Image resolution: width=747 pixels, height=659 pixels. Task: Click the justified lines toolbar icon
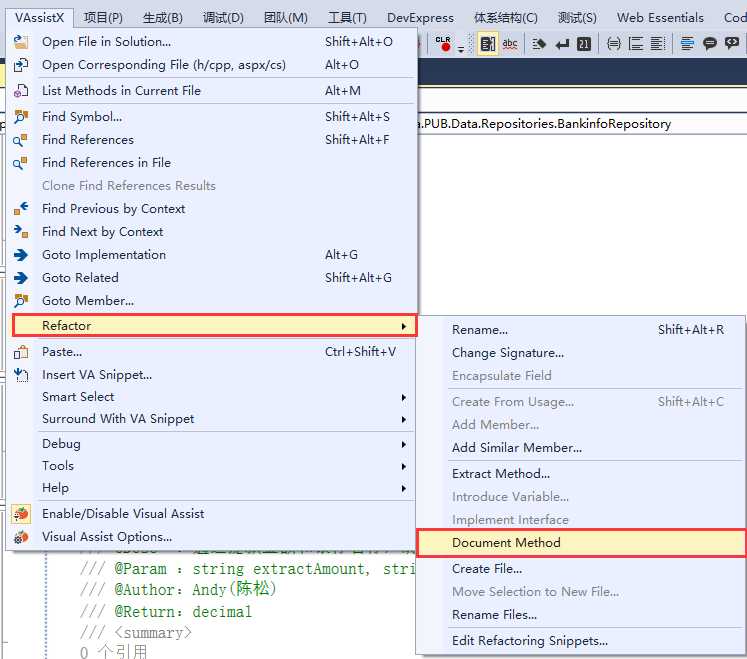(657, 44)
